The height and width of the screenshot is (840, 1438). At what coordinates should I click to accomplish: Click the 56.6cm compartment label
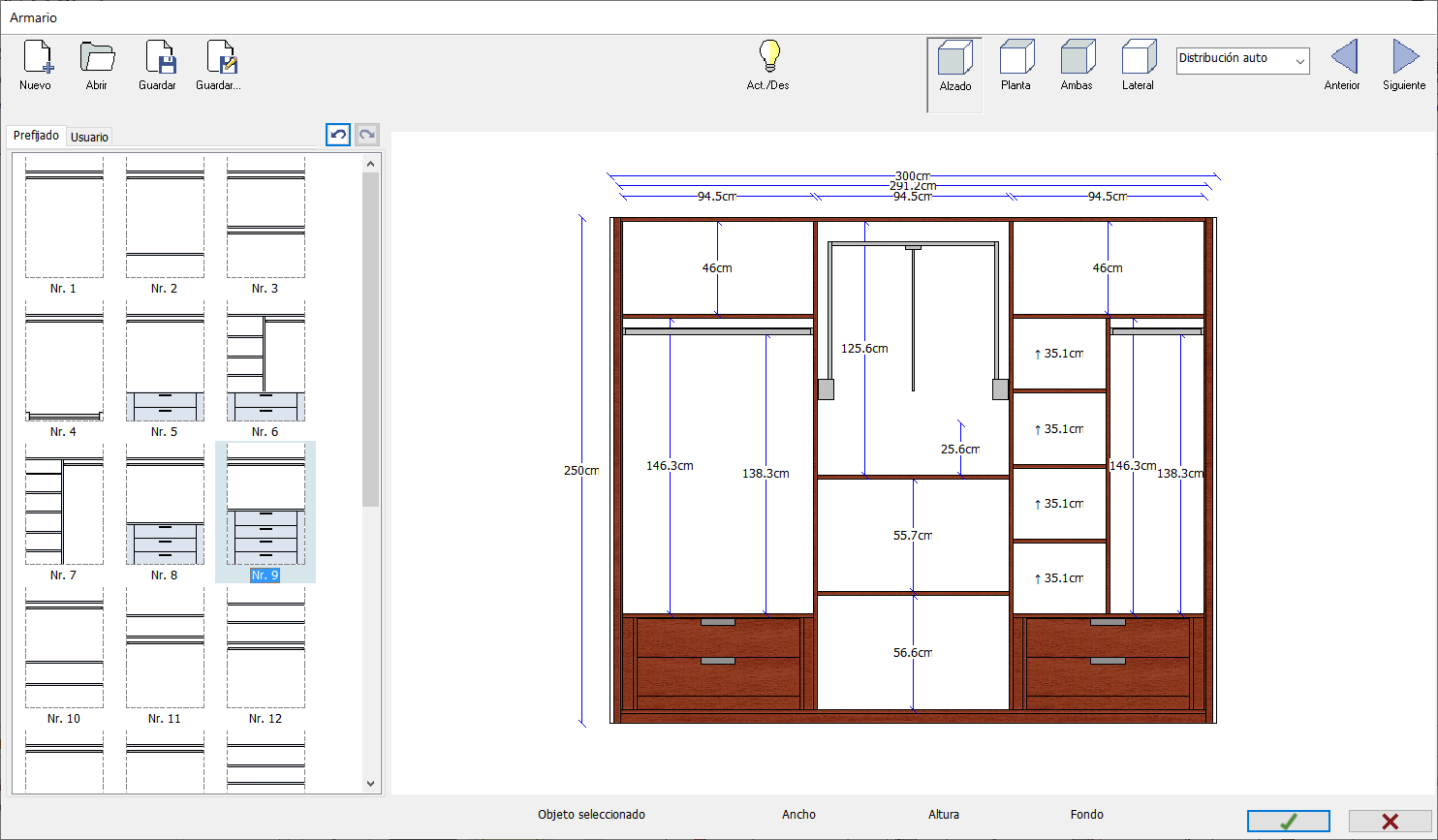click(x=913, y=653)
